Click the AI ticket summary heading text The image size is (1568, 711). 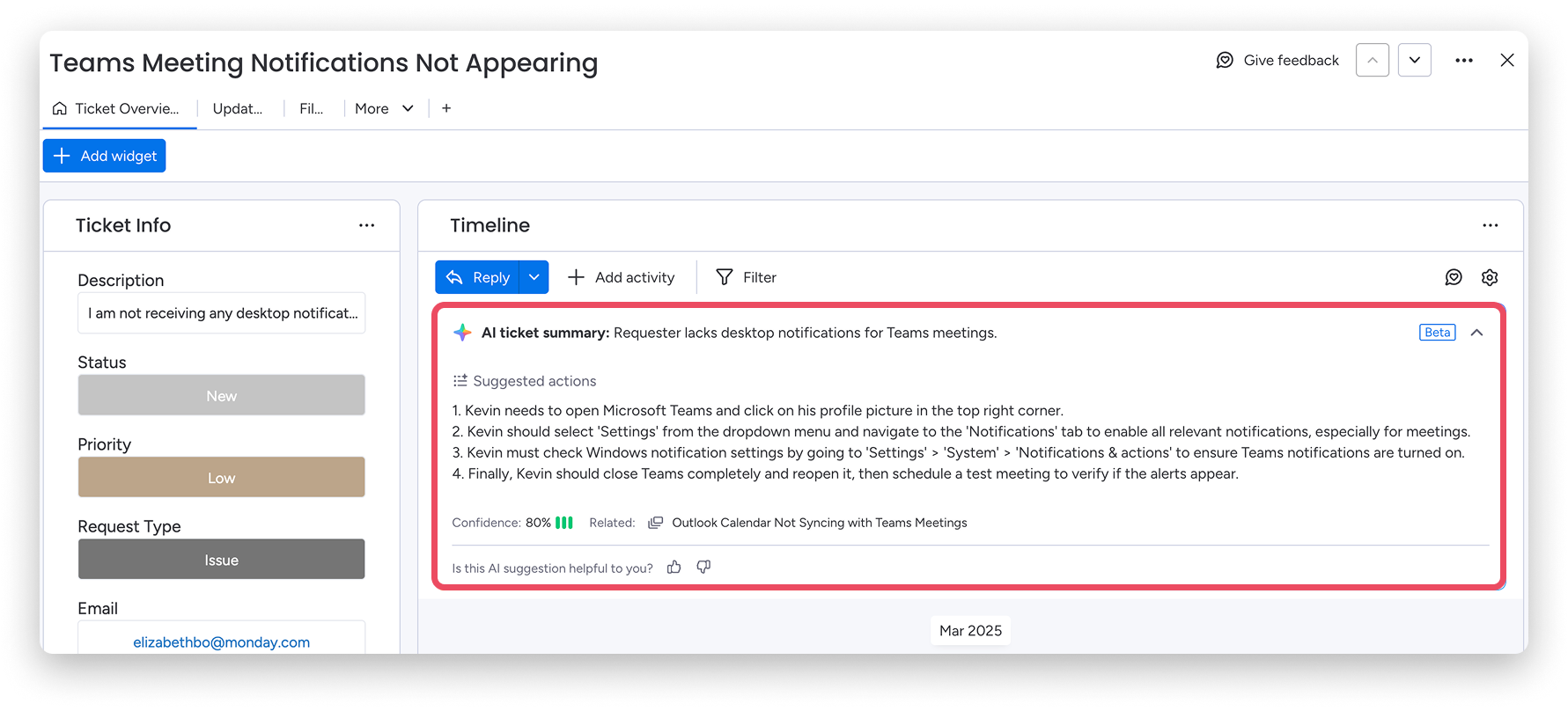pyautogui.click(x=545, y=333)
